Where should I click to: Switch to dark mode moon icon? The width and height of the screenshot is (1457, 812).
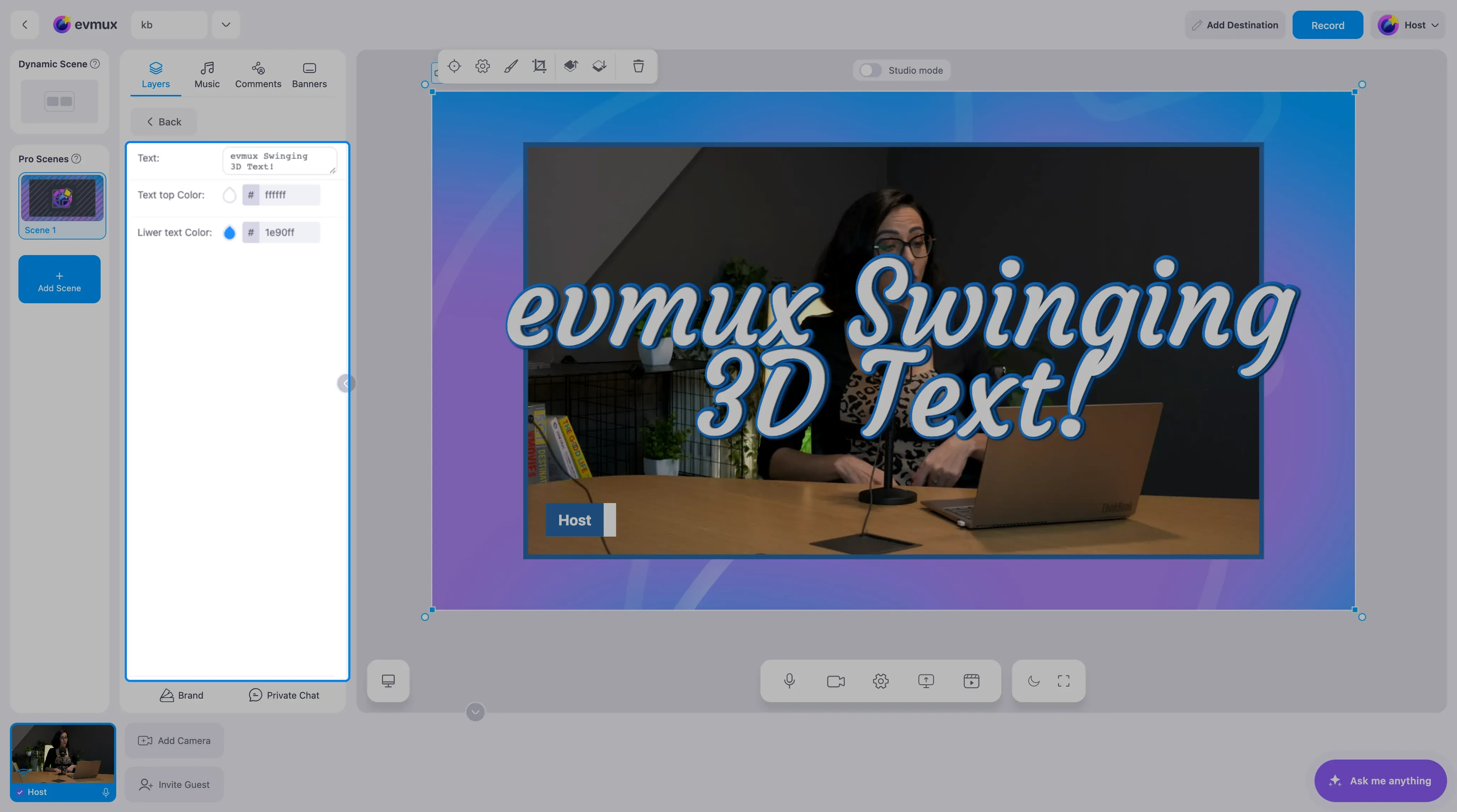(x=1033, y=681)
